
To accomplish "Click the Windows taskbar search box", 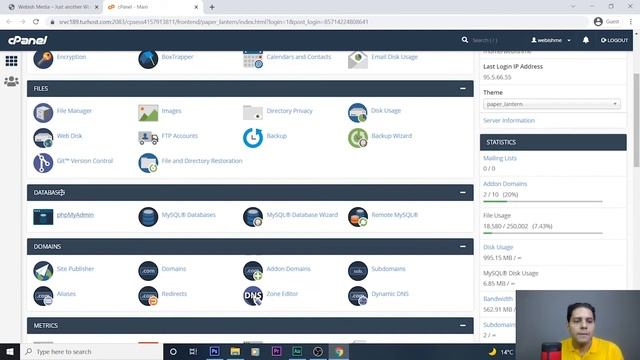I will [x=91, y=351].
